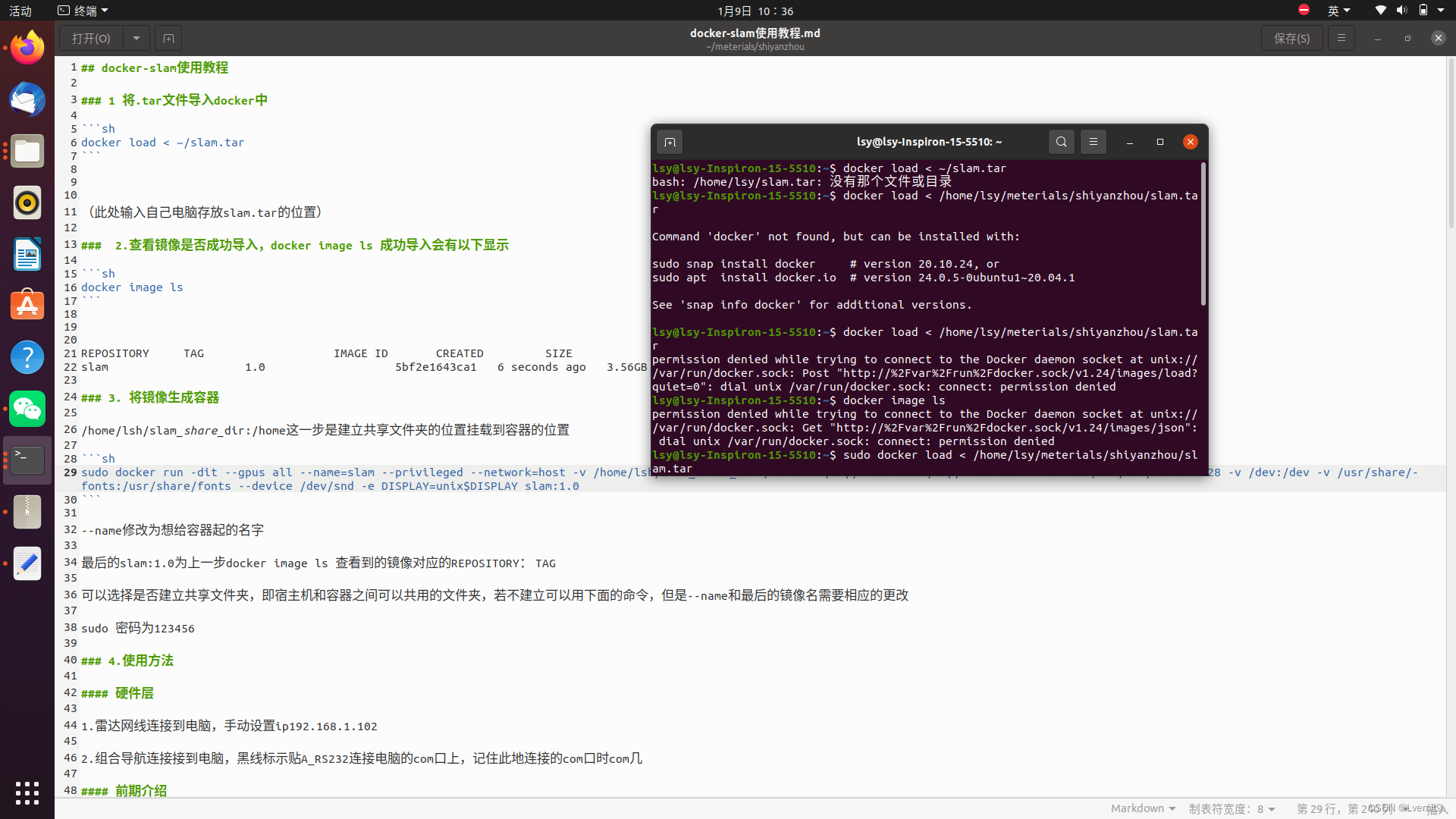Expand the 制表符宽度 tab width dropdown
The image size is (1456, 819).
pyautogui.click(x=1232, y=809)
